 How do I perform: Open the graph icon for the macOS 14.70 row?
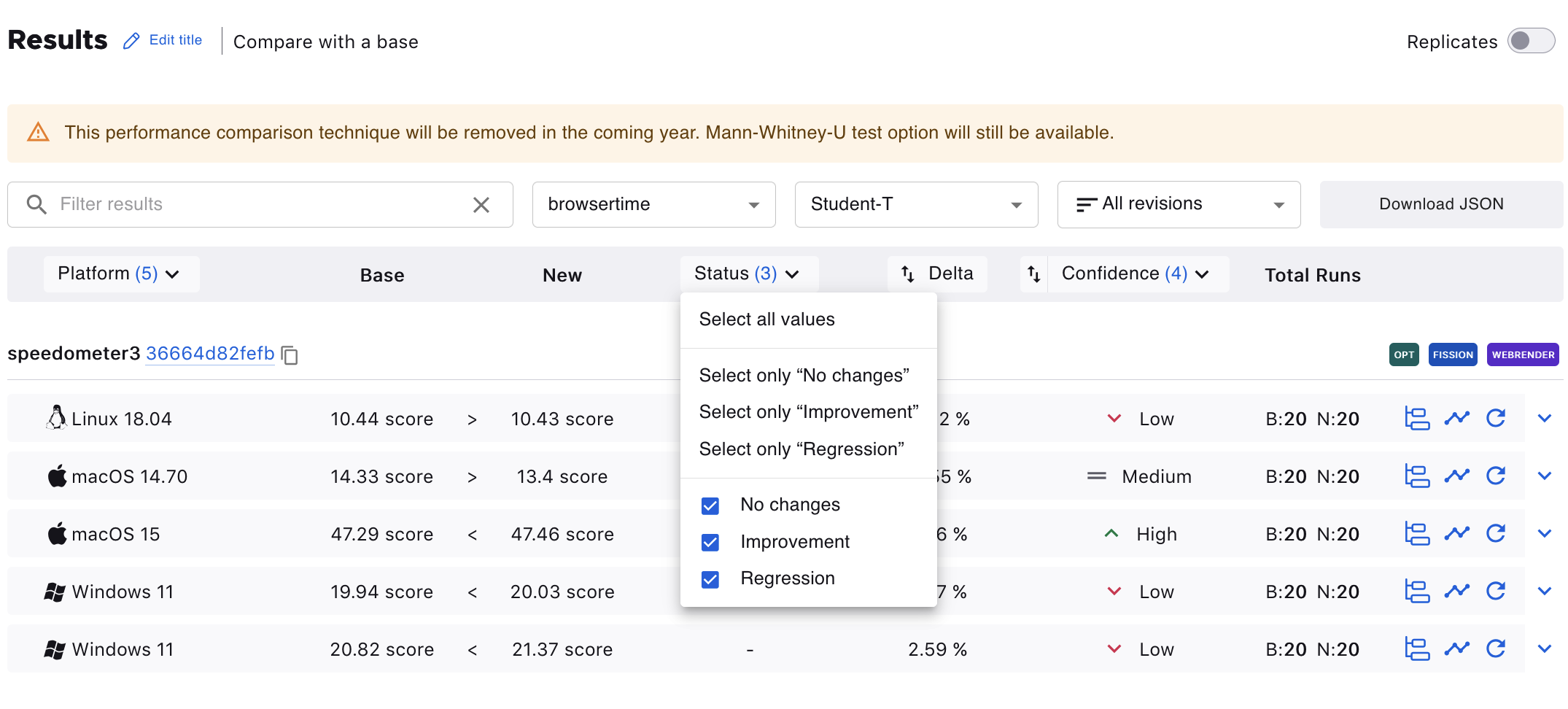coord(1456,476)
